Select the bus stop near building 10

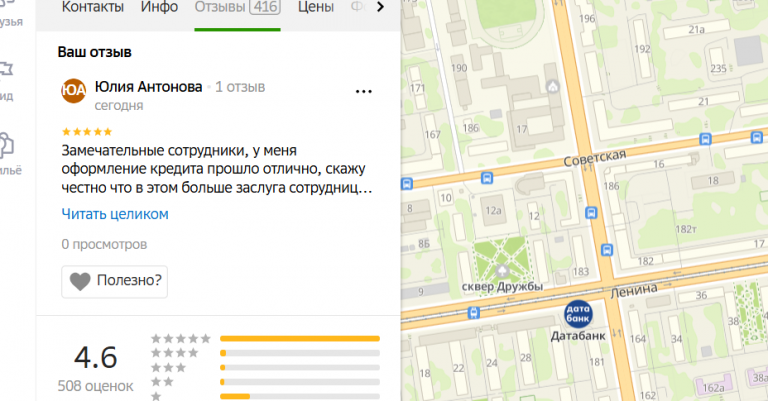[x=487, y=179]
